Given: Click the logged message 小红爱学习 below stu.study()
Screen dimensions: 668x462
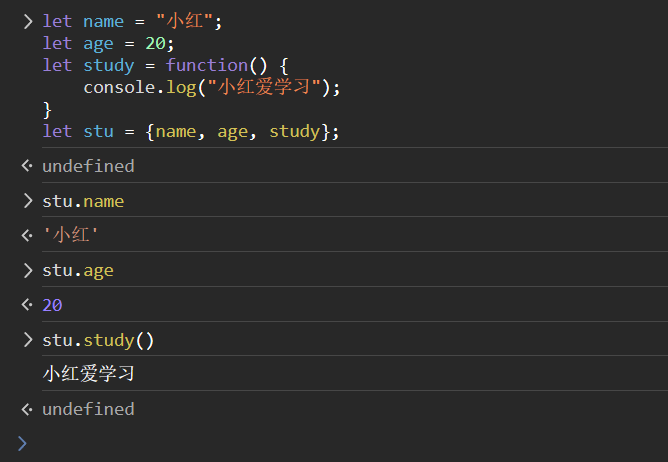Looking at the screenshot, I should click(88, 374).
